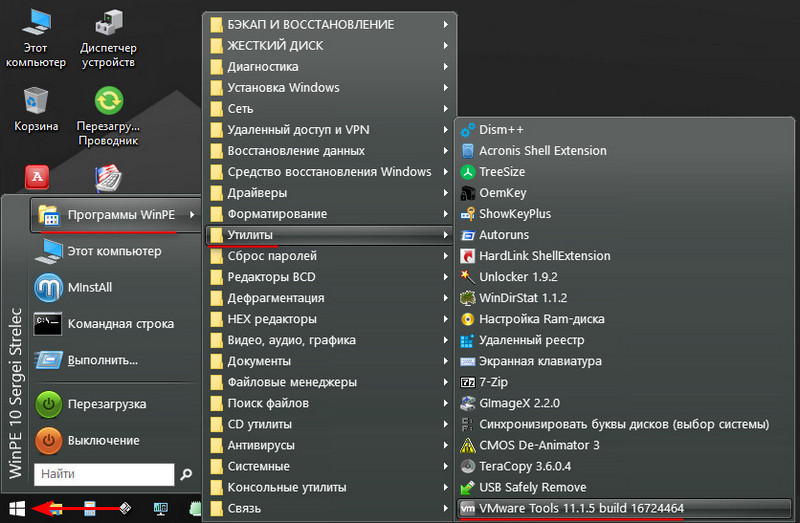Viewport: 800px width, 523px height.
Task: Click the monitor icon on taskbar
Action: coord(161,508)
